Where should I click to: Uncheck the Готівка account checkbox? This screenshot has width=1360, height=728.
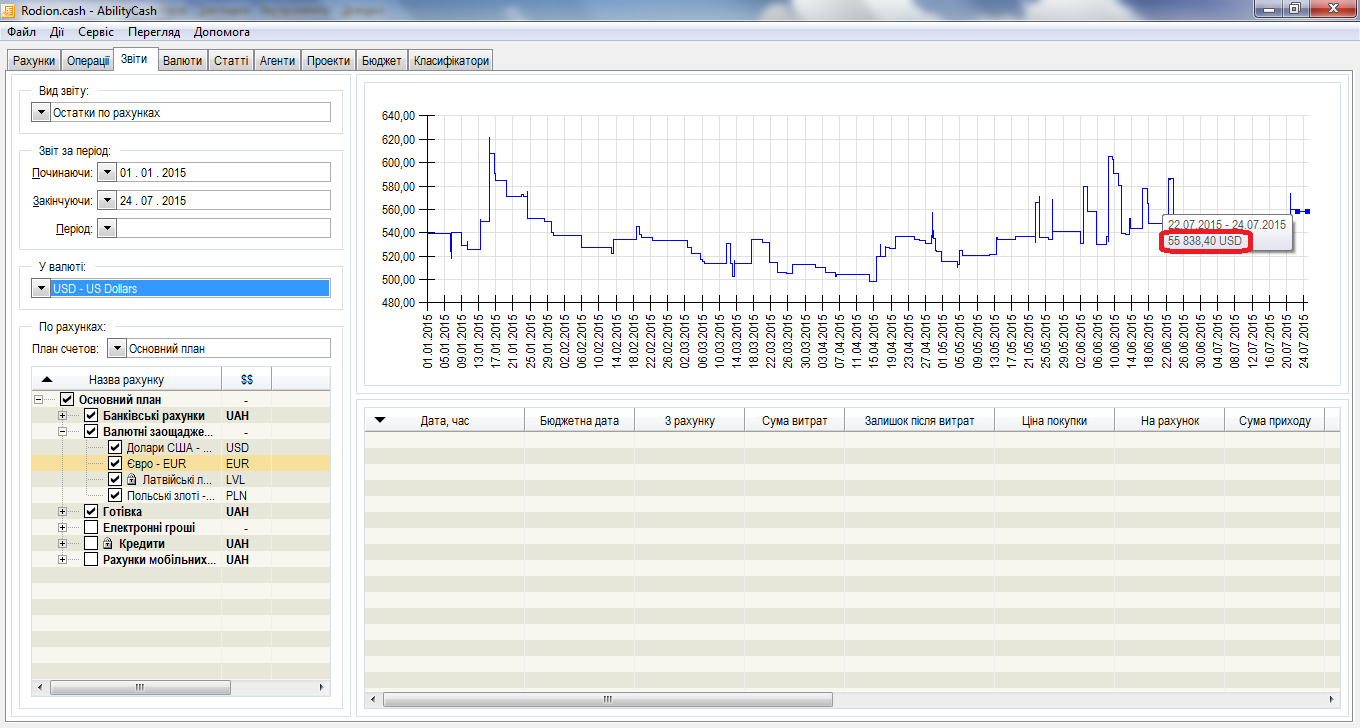pos(91,512)
